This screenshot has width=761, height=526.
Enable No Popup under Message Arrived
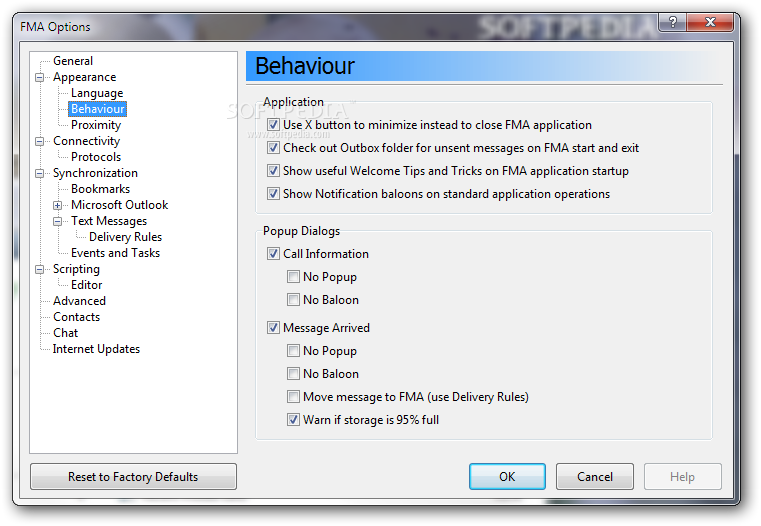coord(293,350)
